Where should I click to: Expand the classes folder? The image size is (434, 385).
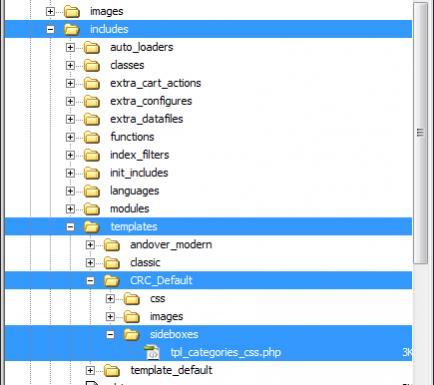click(x=70, y=65)
